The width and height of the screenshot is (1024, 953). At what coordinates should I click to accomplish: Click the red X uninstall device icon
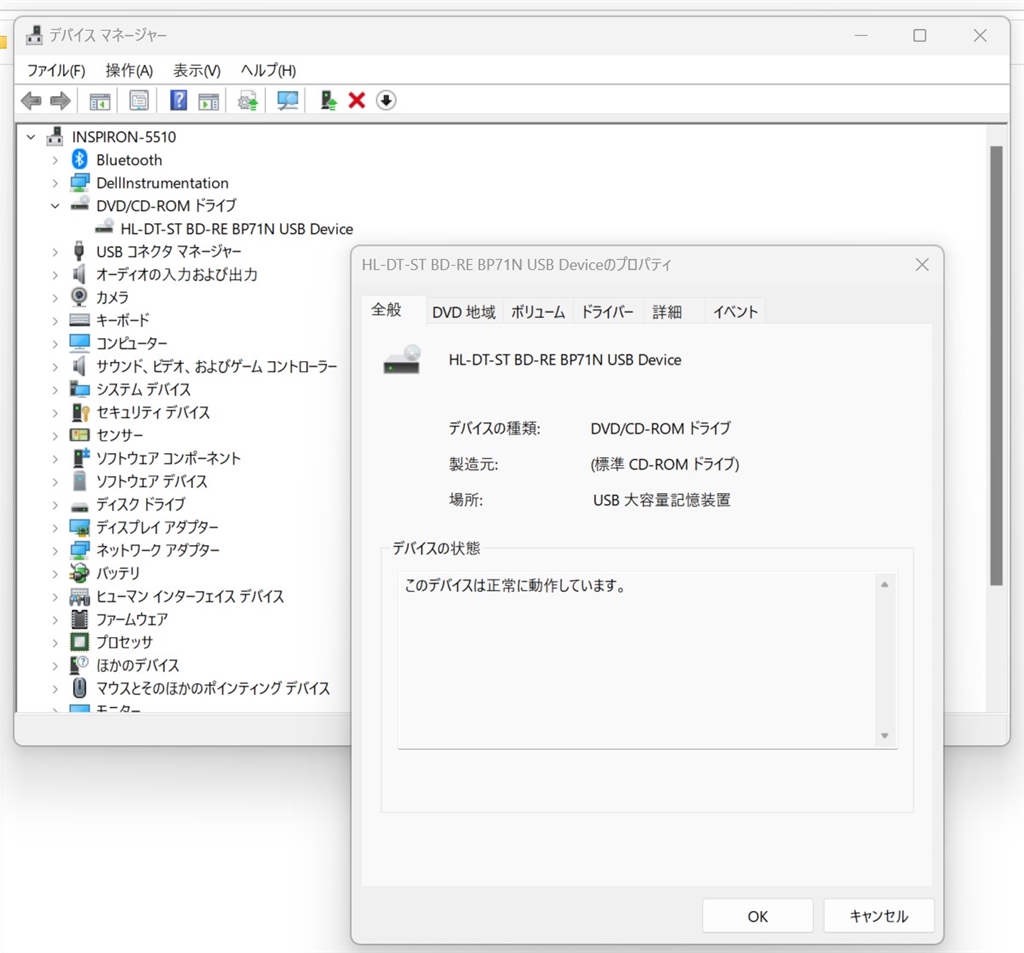pyautogui.click(x=357, y=101)
